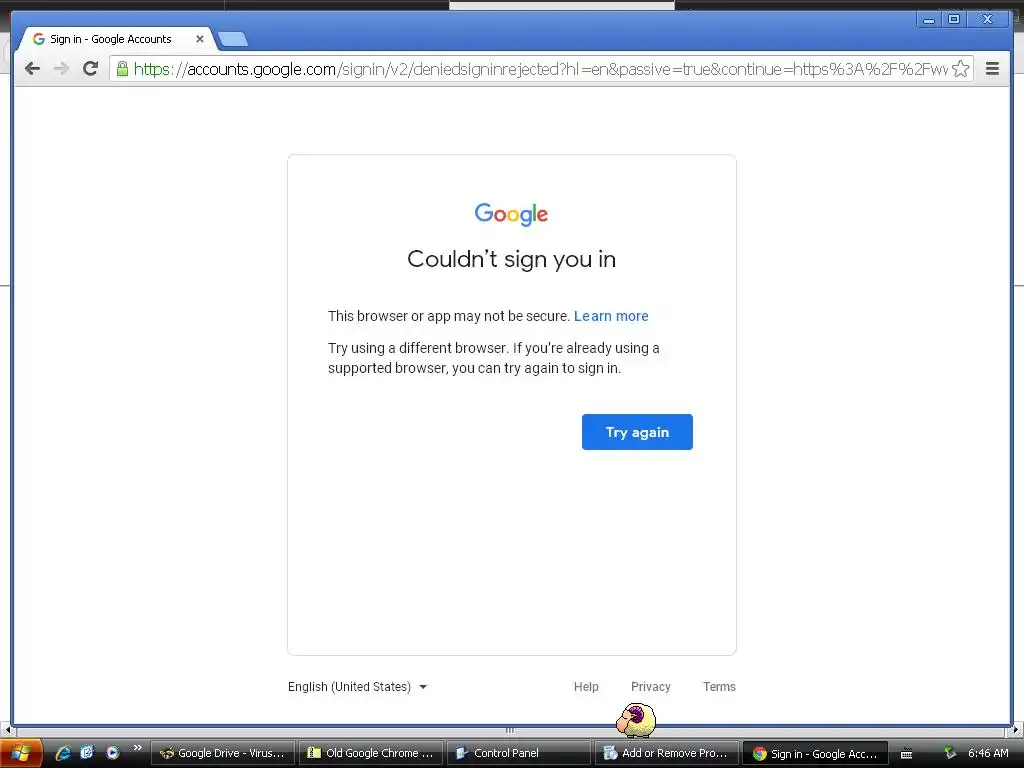Minimize the Chrome window

(x=929, y=20)
